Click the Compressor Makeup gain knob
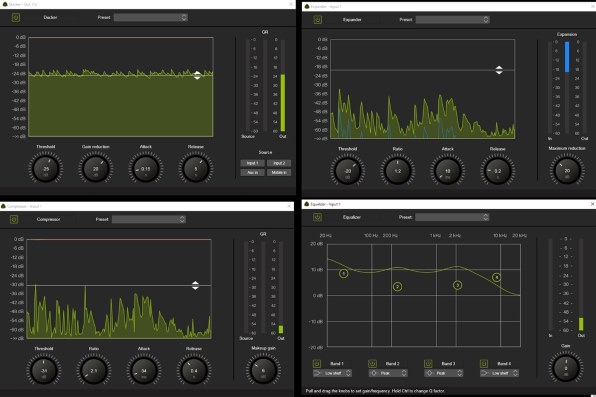 [x=263, y=370]
